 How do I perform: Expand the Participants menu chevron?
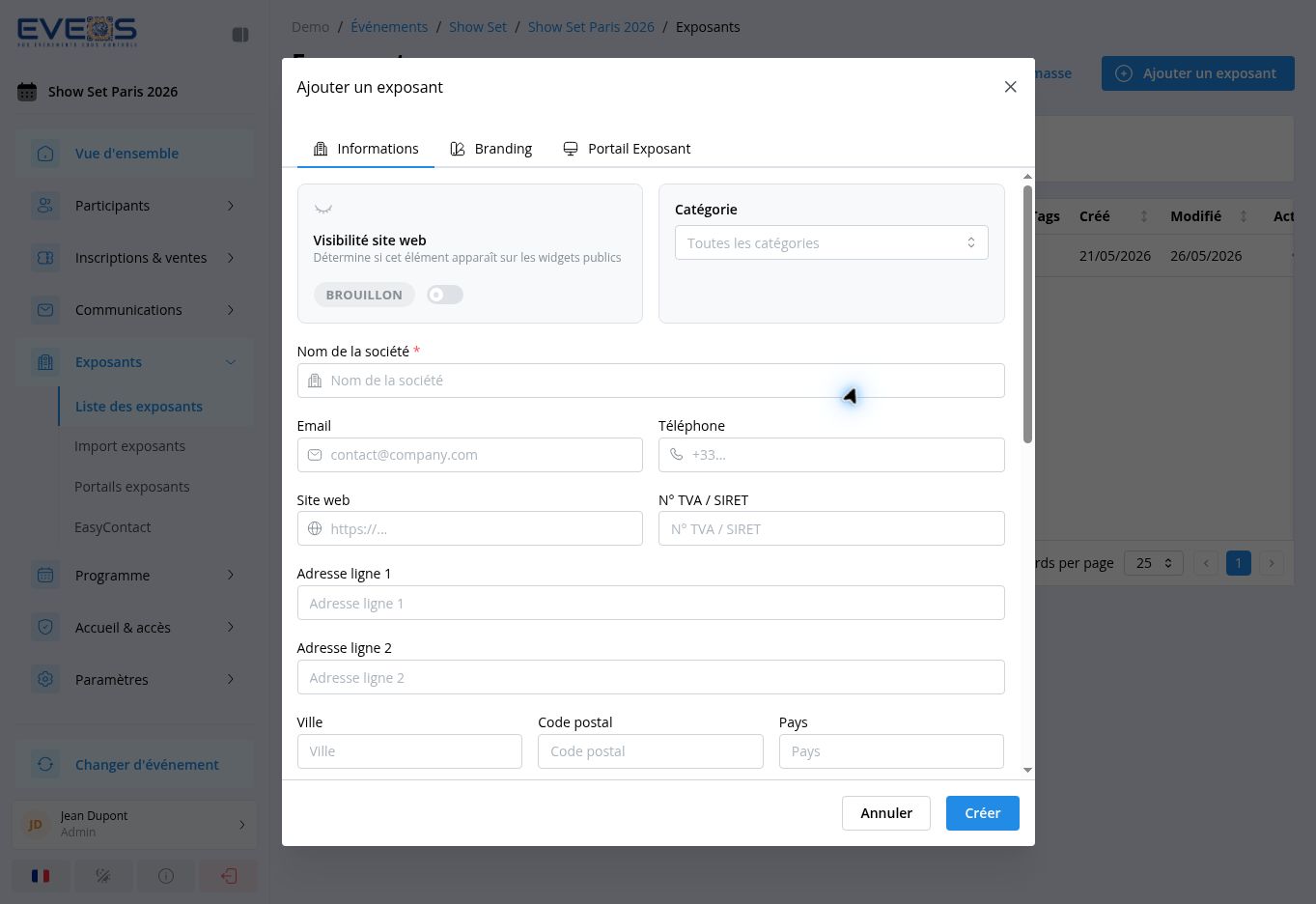coord(231,206)
